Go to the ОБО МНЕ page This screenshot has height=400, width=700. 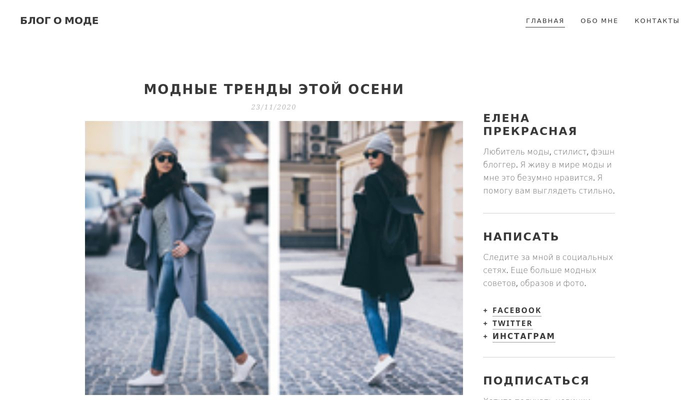599,21
